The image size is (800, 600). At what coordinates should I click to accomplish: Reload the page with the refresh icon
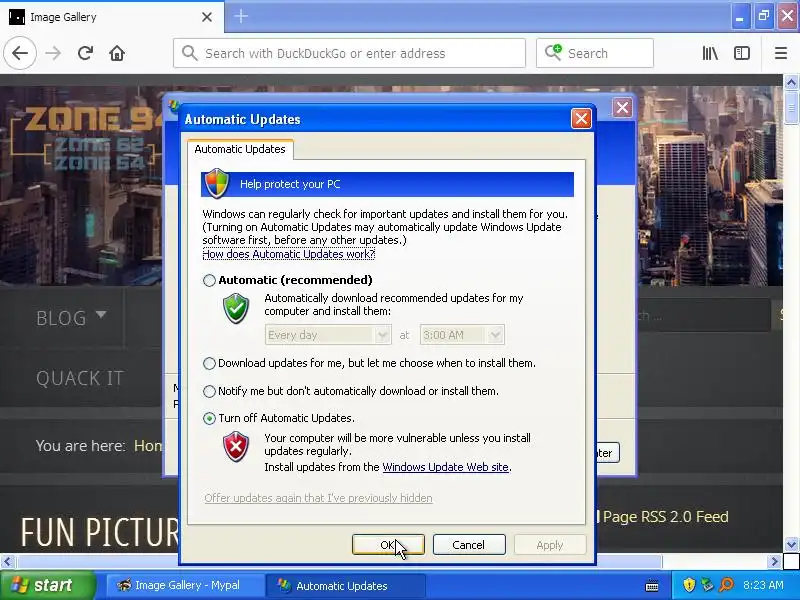(85, 53)
